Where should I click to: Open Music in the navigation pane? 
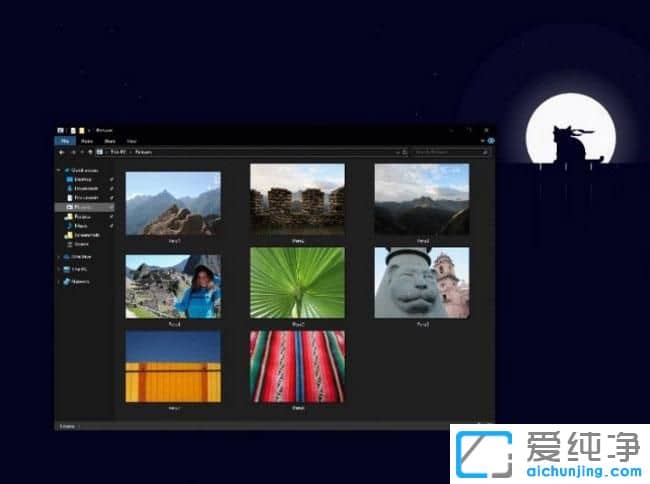tap(81, 226)
